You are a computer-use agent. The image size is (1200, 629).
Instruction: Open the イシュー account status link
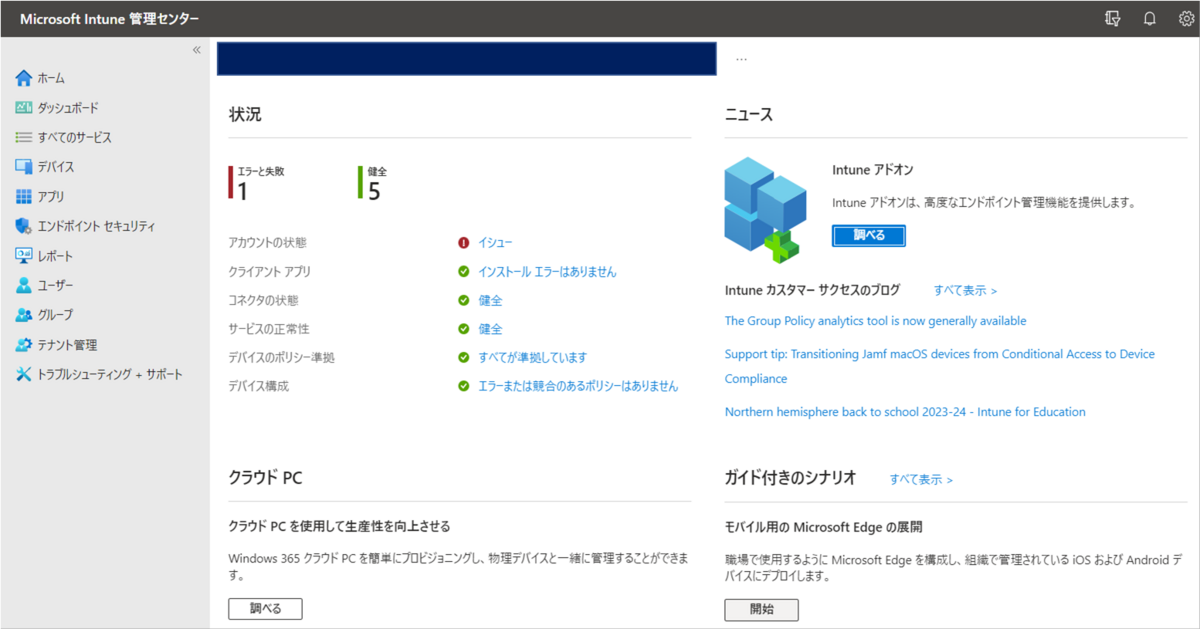495,243
